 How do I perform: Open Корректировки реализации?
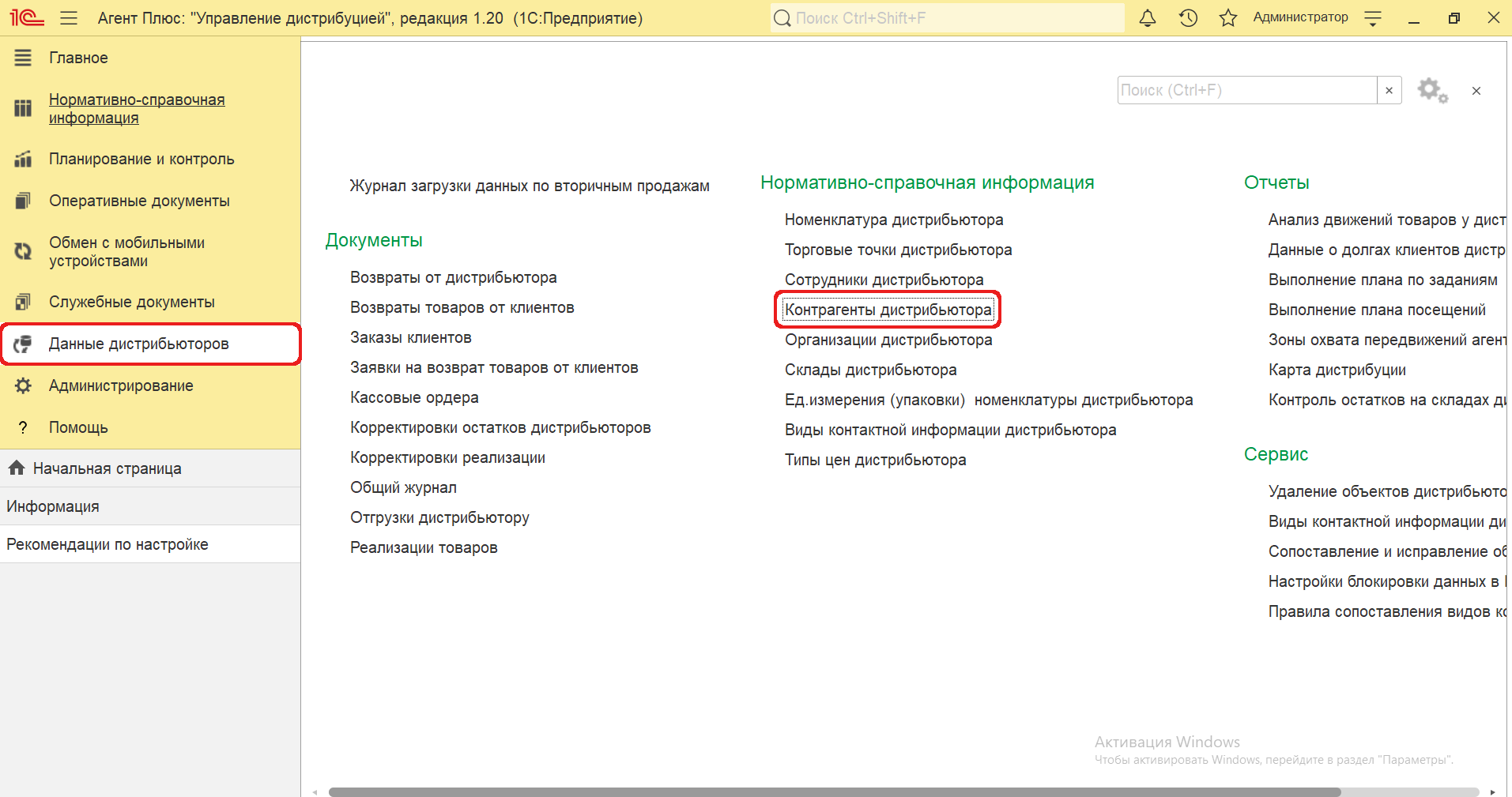point(447,458)
